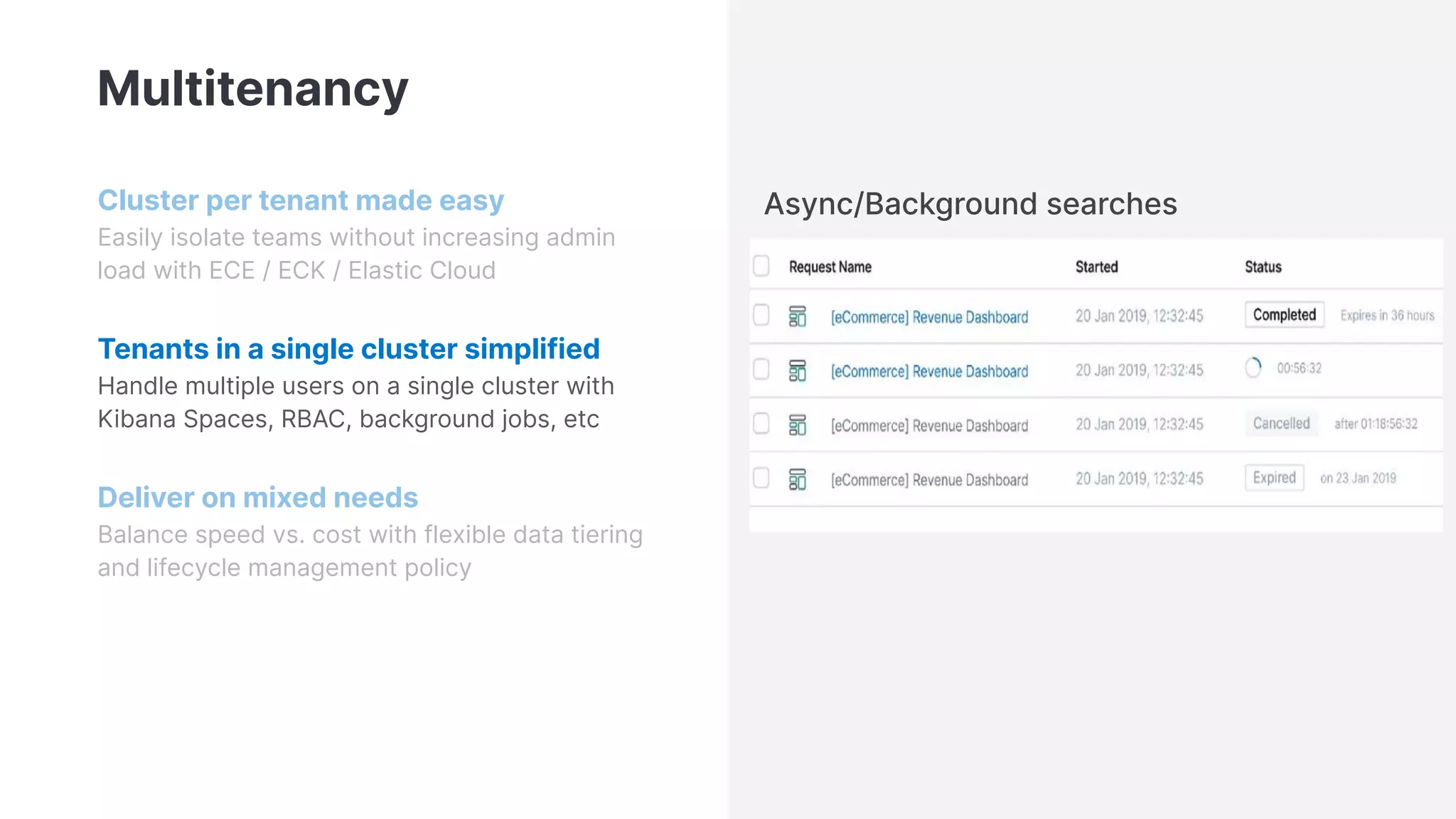Click dashboard icon in the 00:56:32 running row
The width and height of the screenshot is (1456, 819).
798,370
